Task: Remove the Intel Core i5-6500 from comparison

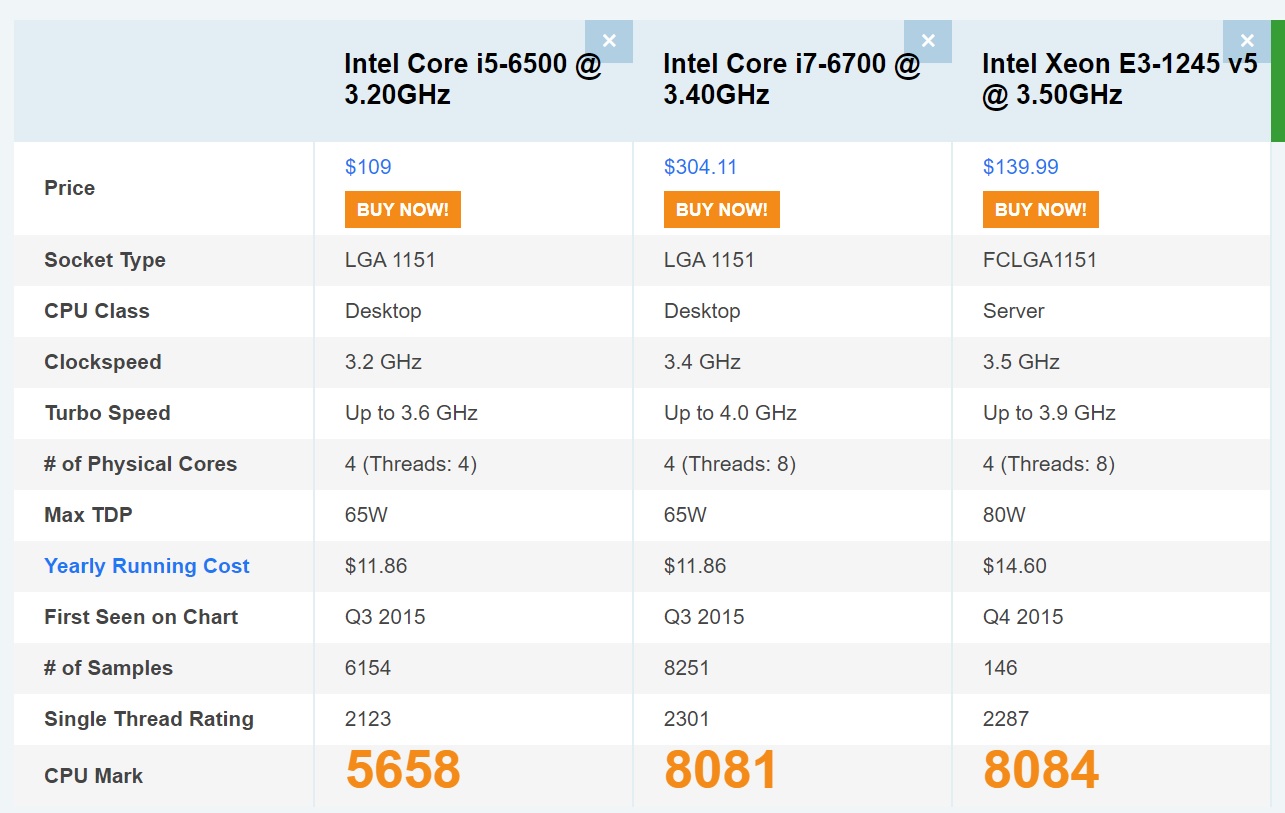Action: 610,40
